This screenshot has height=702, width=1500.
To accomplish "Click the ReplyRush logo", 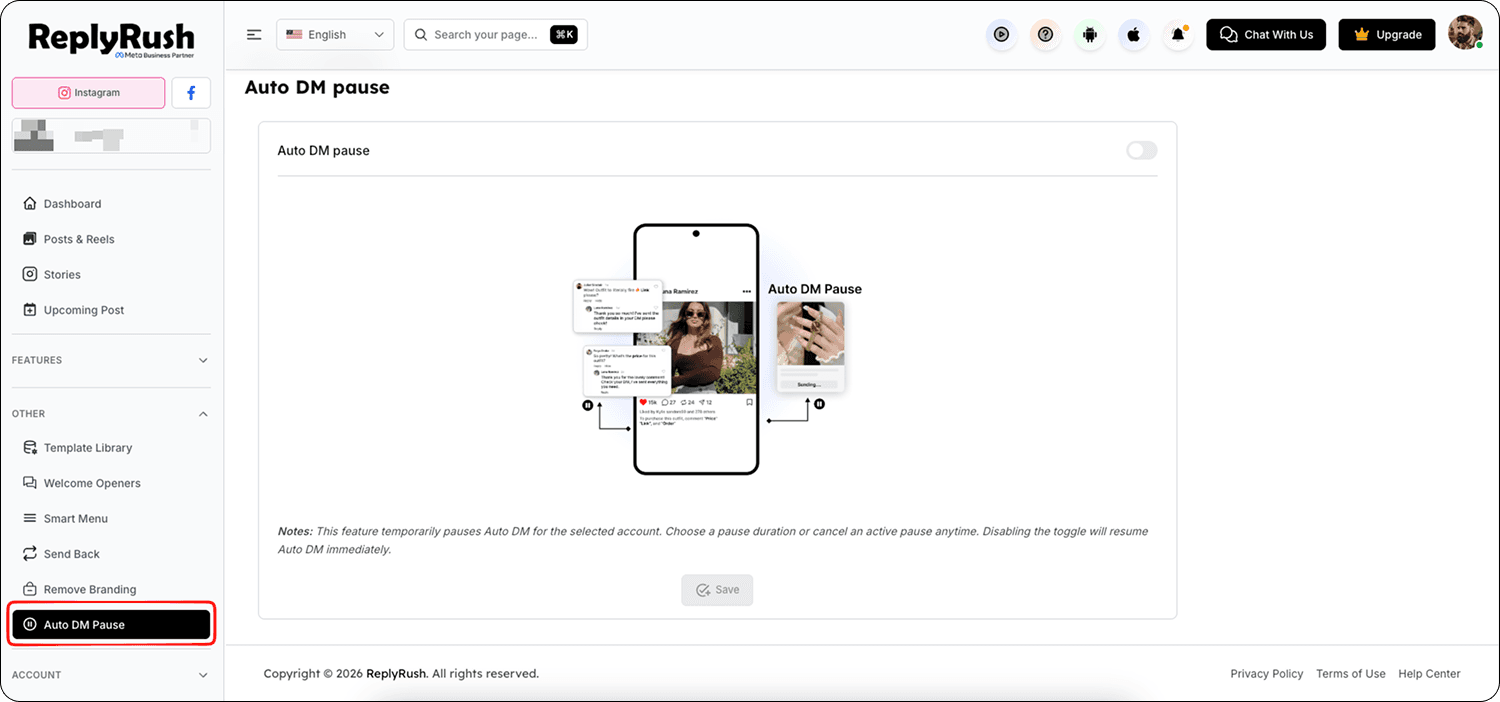I will [111, 40].
